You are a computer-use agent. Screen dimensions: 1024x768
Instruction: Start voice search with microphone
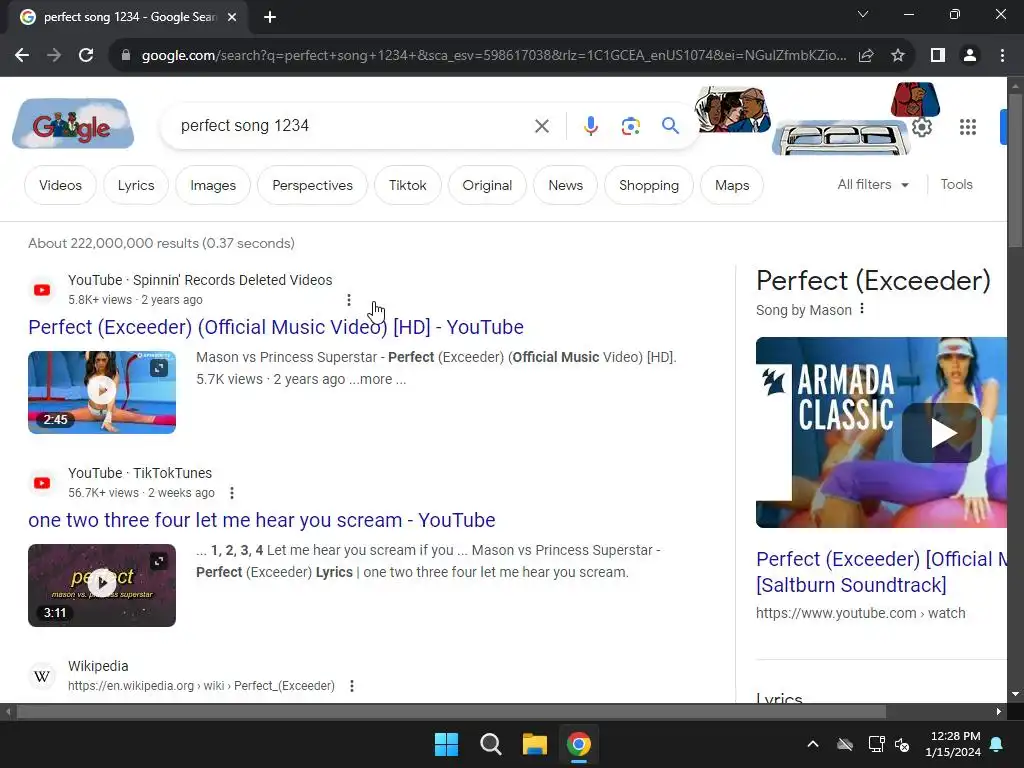point(590,126)
